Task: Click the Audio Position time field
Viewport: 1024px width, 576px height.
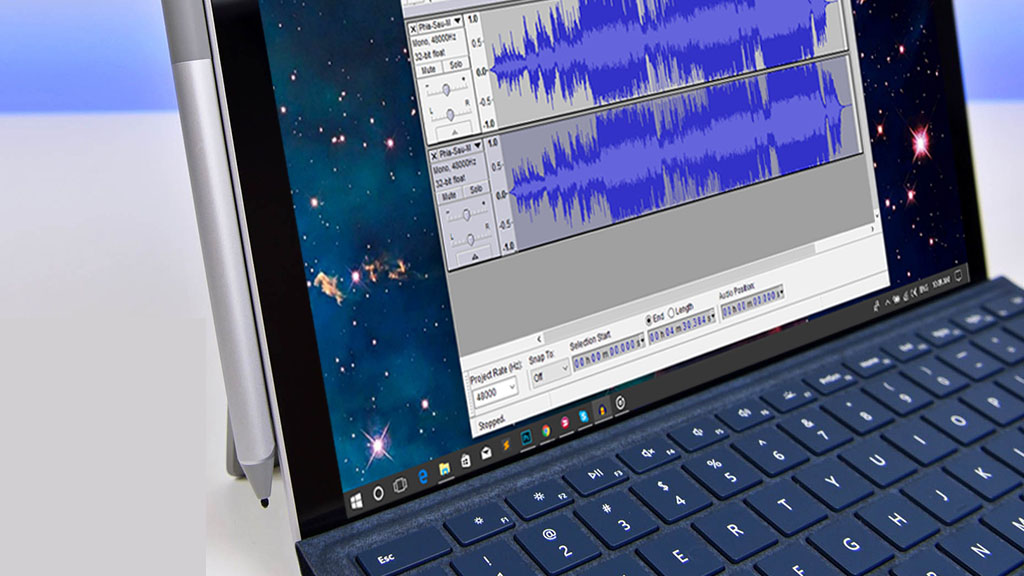Action: [752, 303]
